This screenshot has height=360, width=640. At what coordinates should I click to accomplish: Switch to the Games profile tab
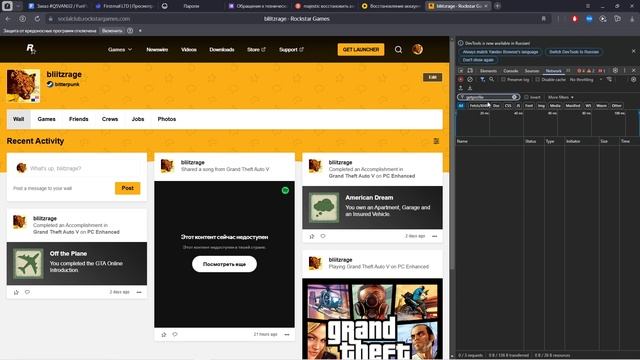click(x=47, y=119)
